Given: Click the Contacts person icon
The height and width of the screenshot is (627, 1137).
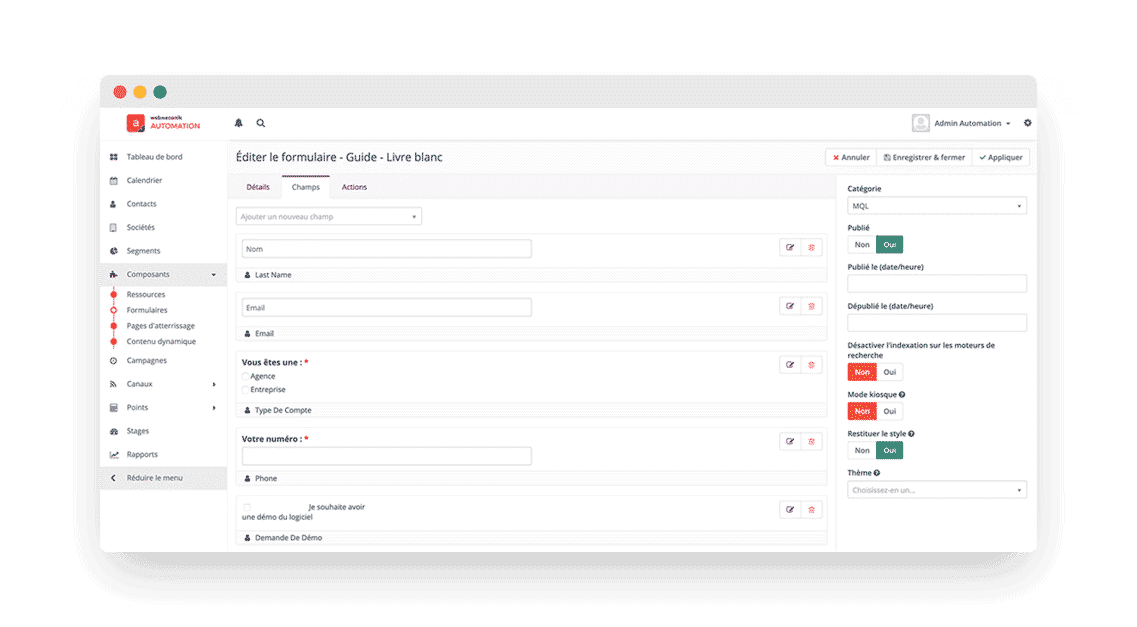Looking at the screenshot, I should click(113, 204).
